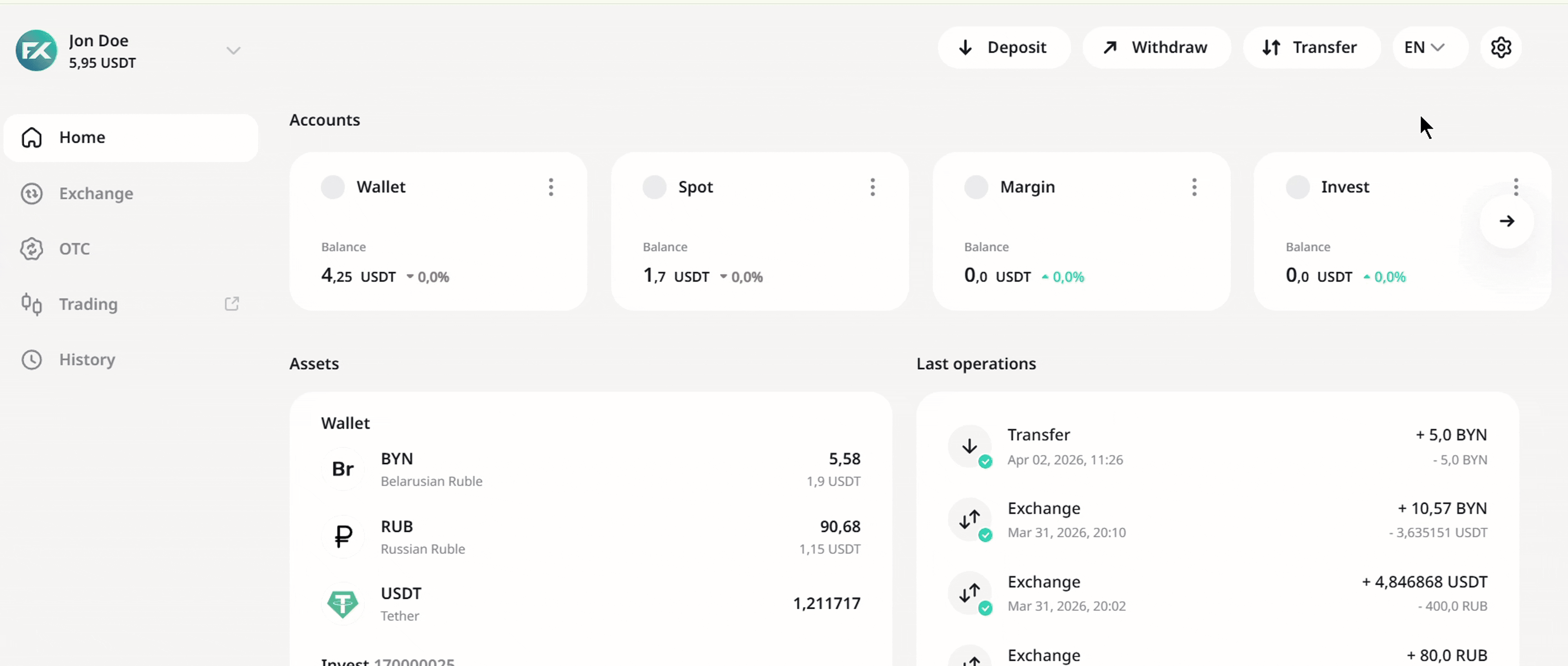Open the OTC sidebar section

(x=74, y=249)
